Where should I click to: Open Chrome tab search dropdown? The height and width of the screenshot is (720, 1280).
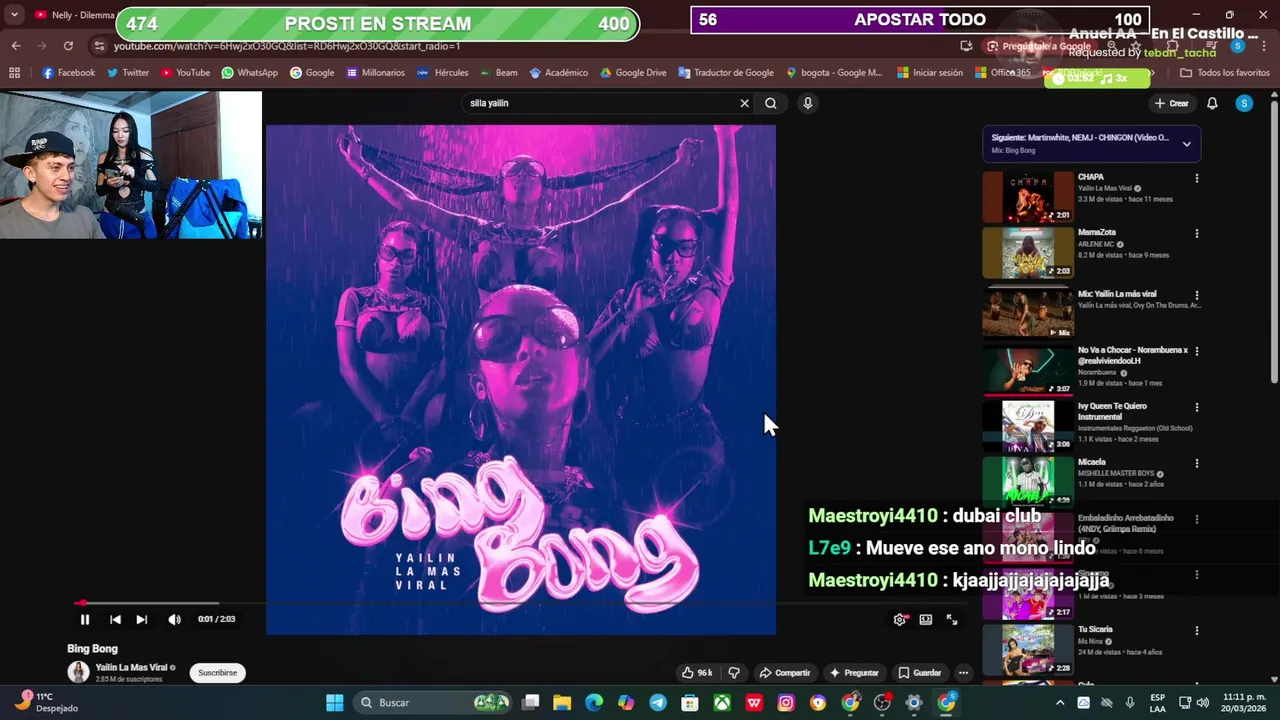click(14, 15)
